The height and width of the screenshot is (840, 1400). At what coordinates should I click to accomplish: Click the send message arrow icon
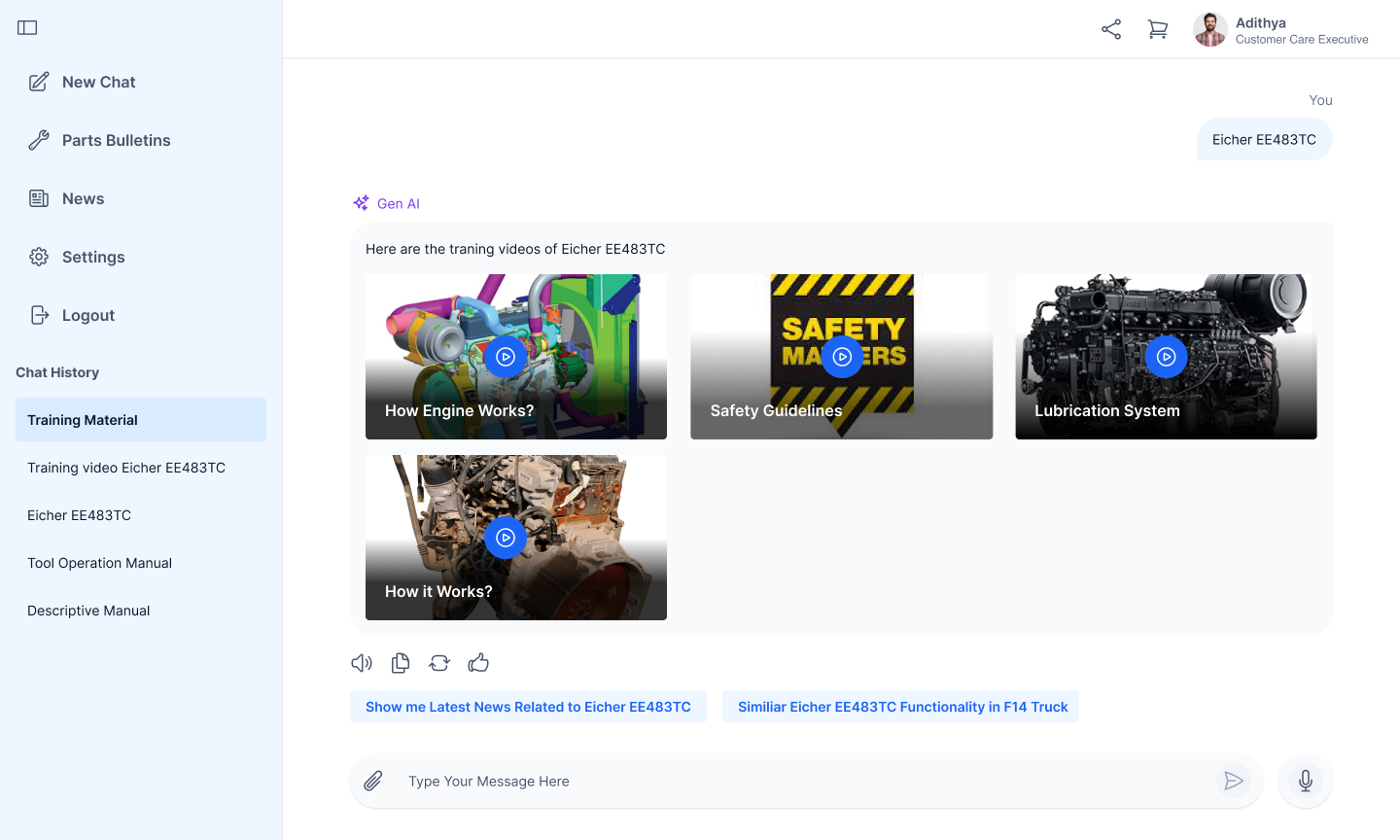point(1234,781)
